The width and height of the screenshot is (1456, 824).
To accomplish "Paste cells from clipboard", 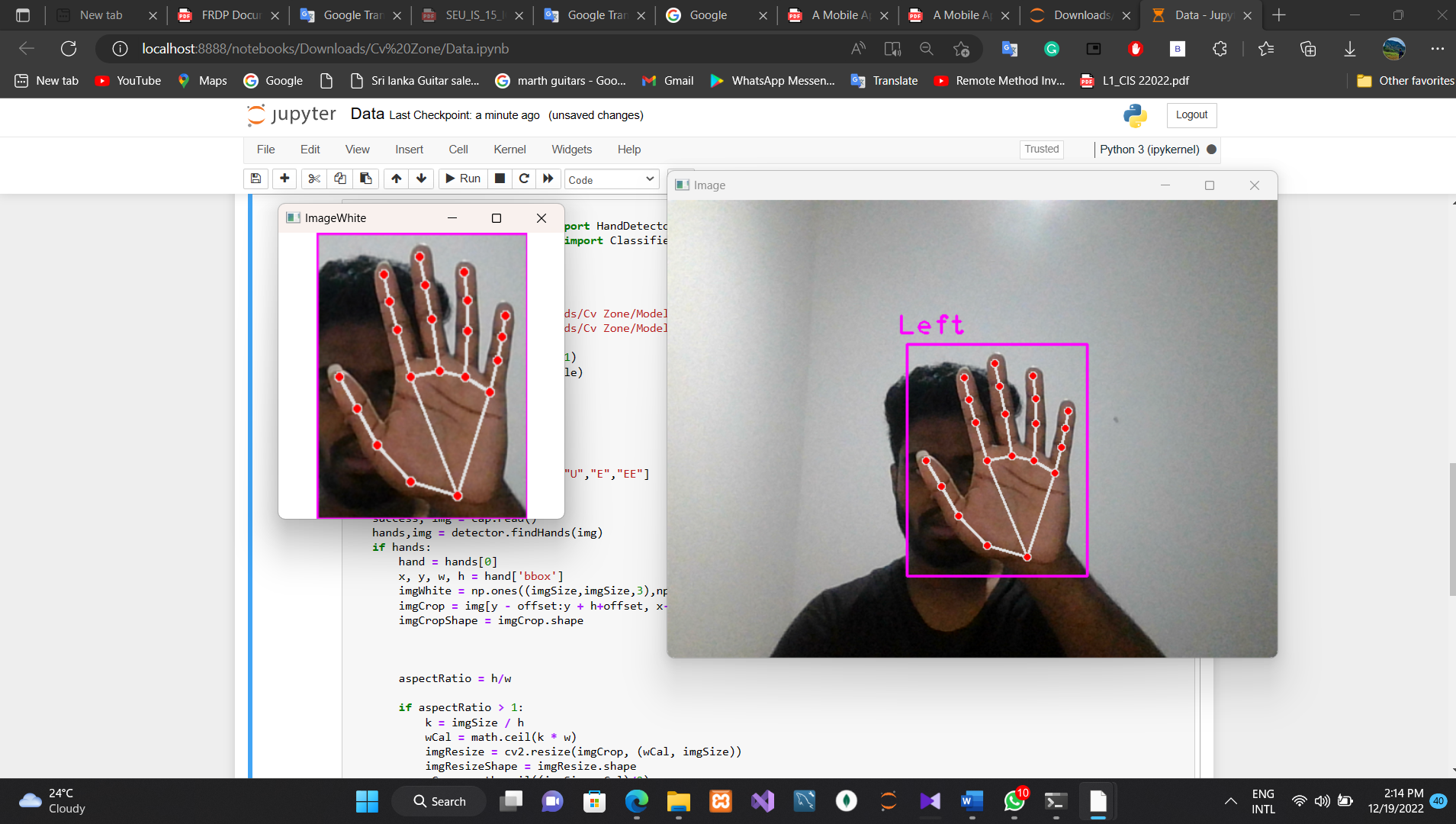I will pos(366,179).
